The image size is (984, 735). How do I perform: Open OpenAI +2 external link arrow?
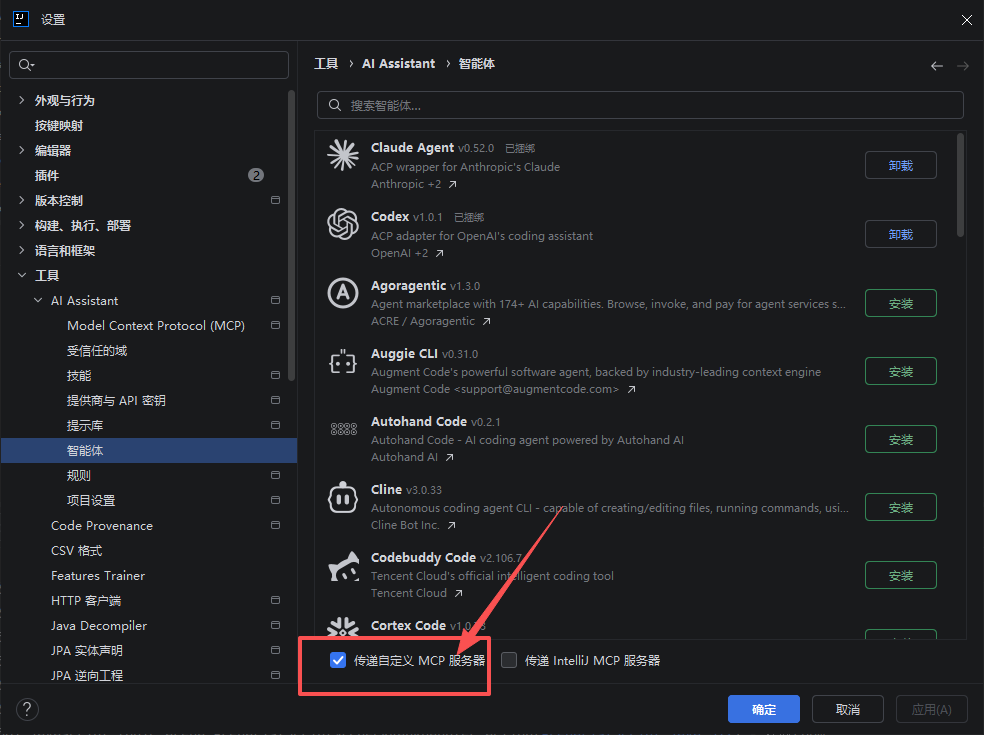[x=439, y=254]
